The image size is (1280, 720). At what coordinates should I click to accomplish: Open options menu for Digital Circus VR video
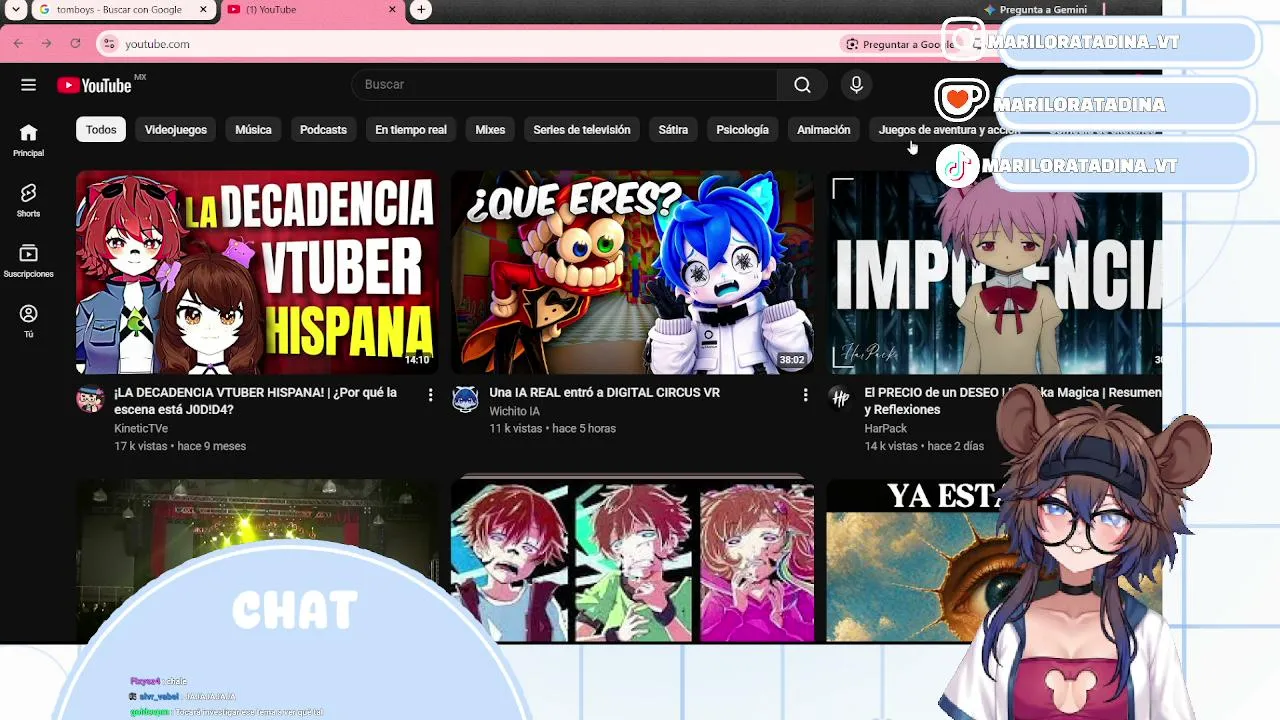pyautogui.click(x=805, y=395)
